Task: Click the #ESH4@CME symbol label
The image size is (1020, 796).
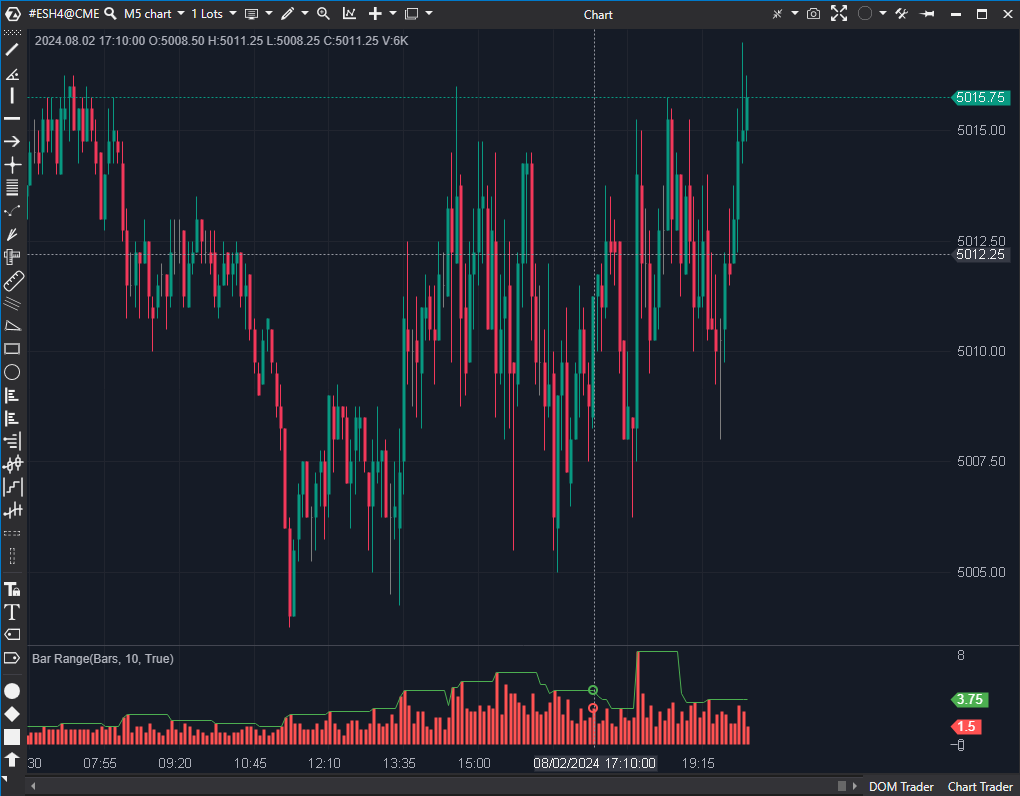Action: (x=64, y=14)
